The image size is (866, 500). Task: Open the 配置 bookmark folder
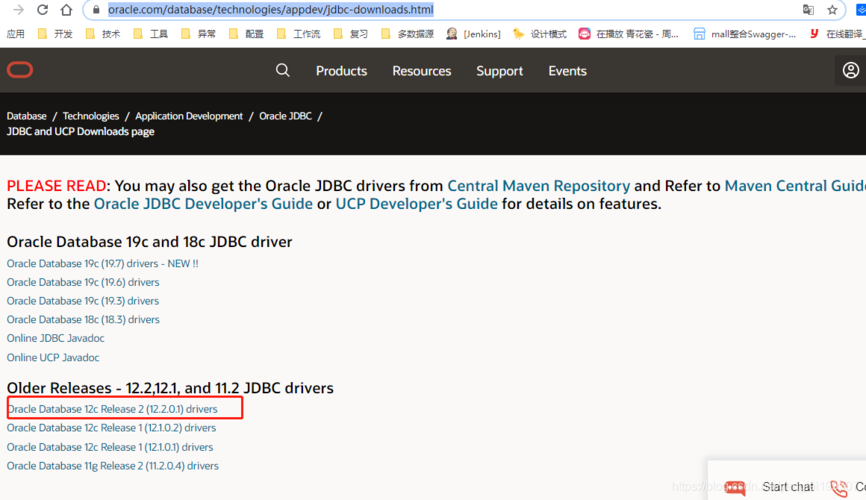click(x=246, y=34)
